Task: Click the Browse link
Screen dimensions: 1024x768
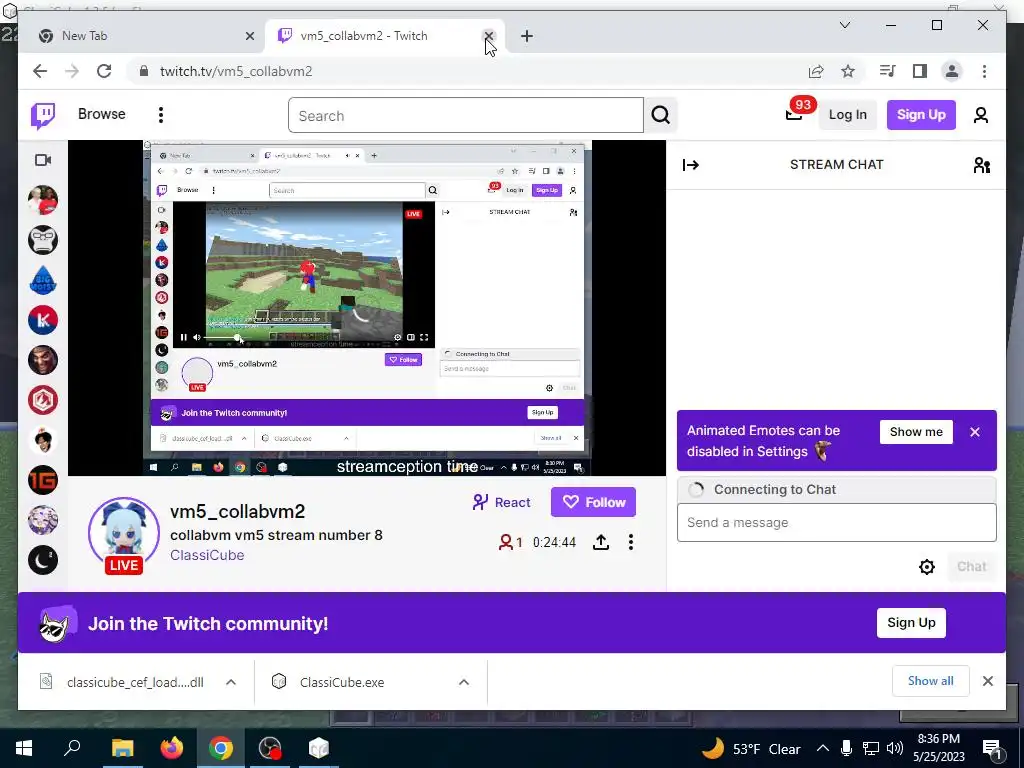Action: tap(102, 114)
